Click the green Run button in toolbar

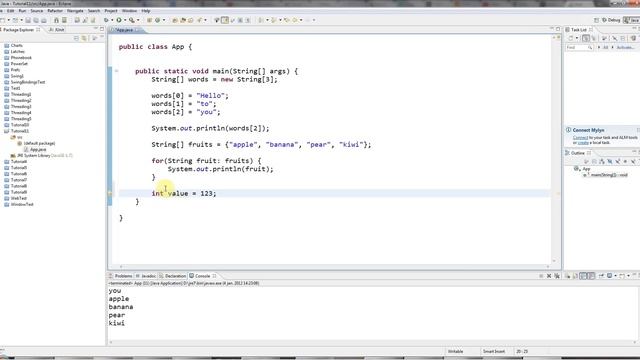[119, 20]
